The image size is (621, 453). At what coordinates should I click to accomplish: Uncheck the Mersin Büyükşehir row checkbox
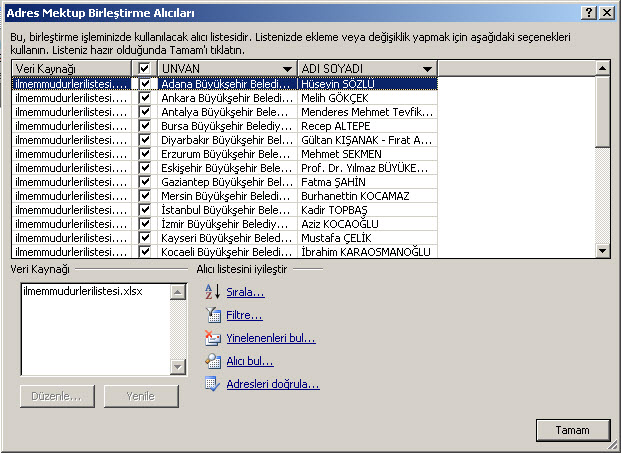coord(145,196)
